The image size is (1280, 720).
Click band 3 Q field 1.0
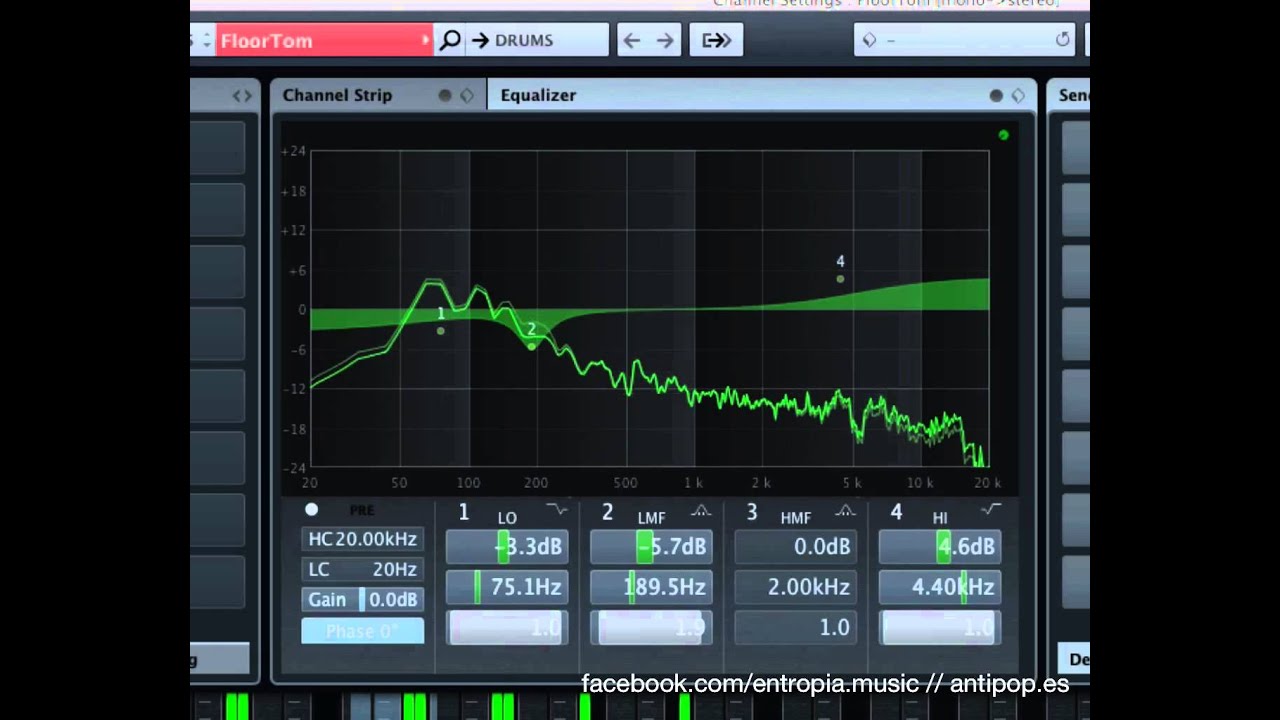tap(796, 627)
